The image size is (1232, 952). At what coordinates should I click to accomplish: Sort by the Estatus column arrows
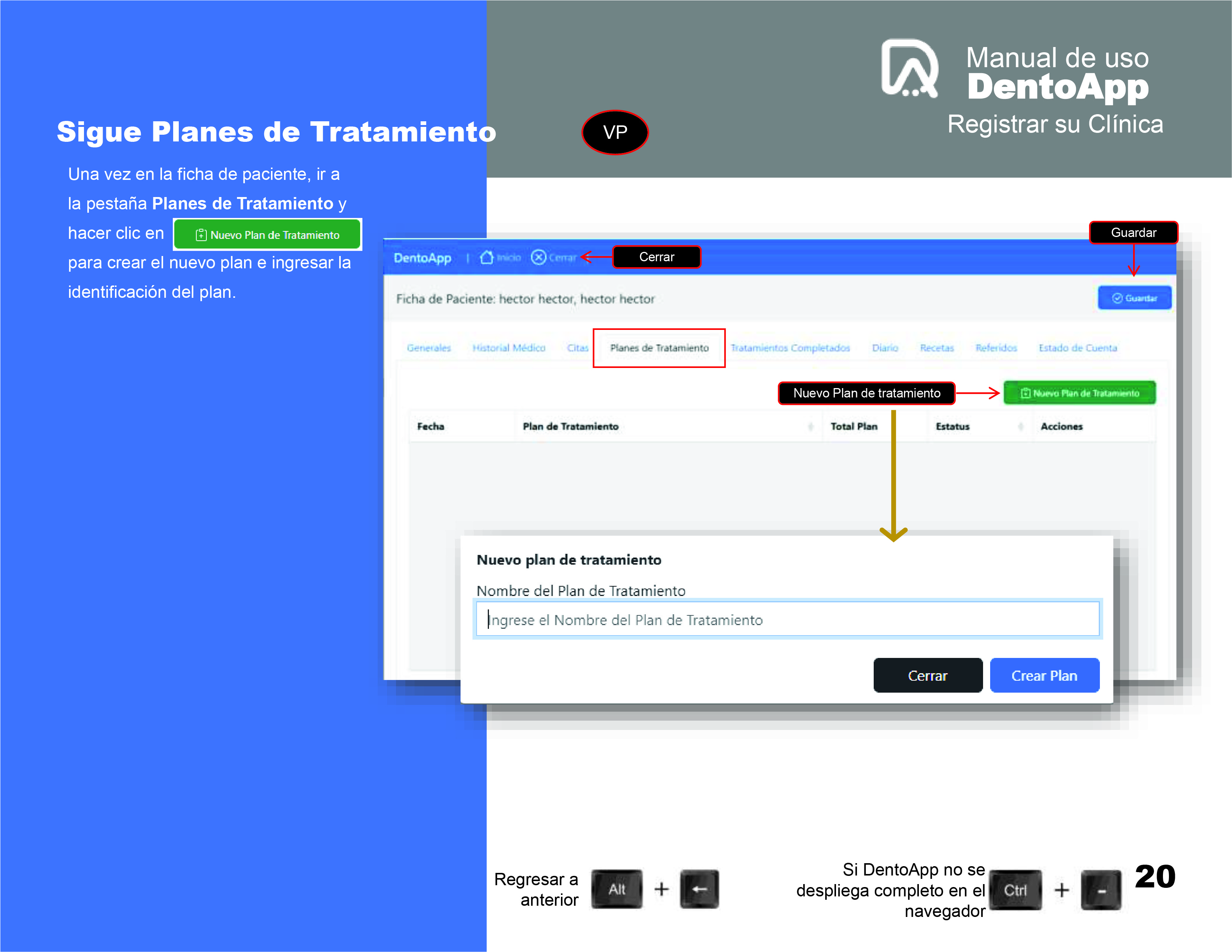pos(1020,427)
